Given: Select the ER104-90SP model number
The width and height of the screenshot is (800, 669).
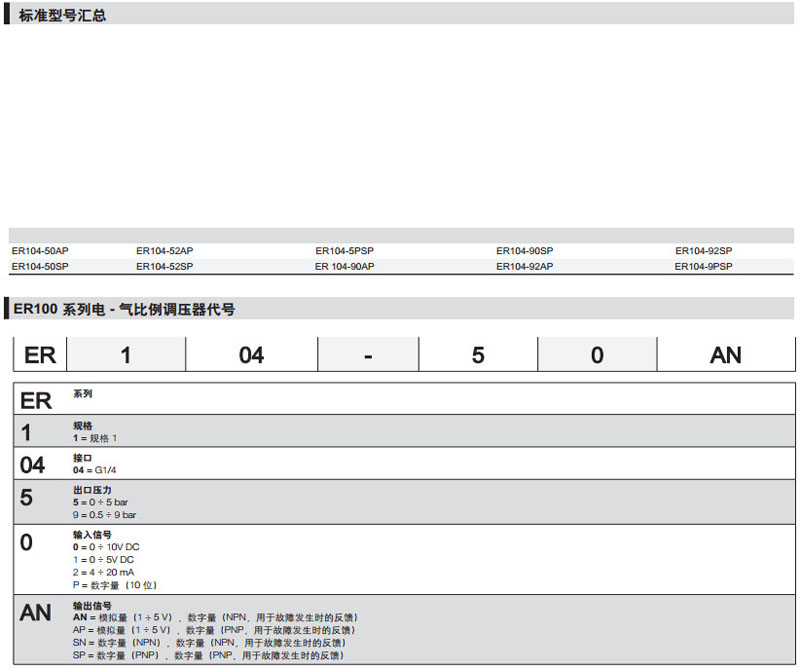Looking at the screenshot, I should point(524,250).
